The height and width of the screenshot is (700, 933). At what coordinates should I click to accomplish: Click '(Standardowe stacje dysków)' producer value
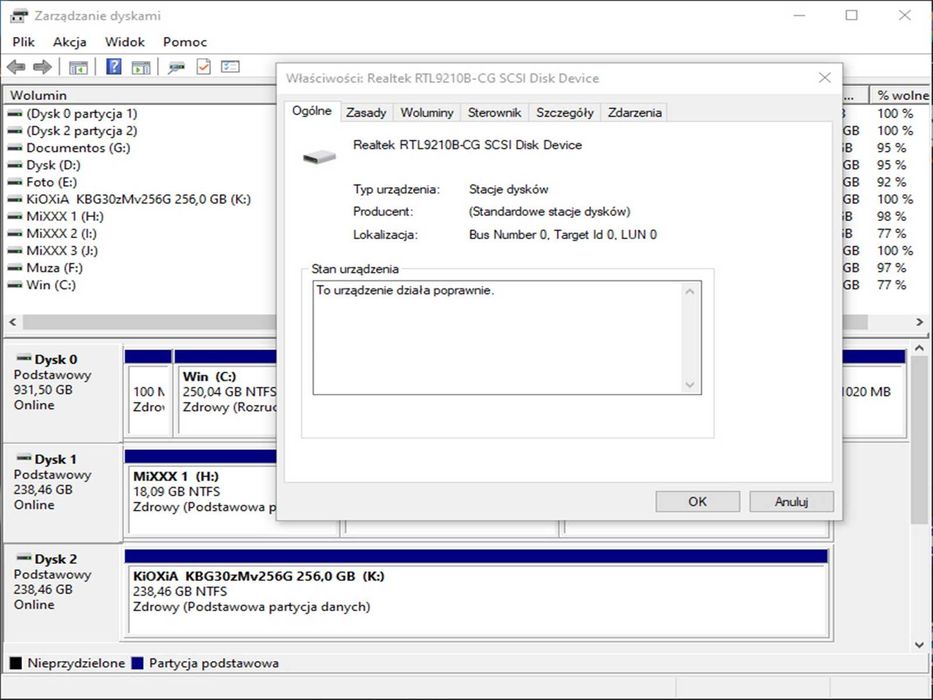click(x=550, y=211)
